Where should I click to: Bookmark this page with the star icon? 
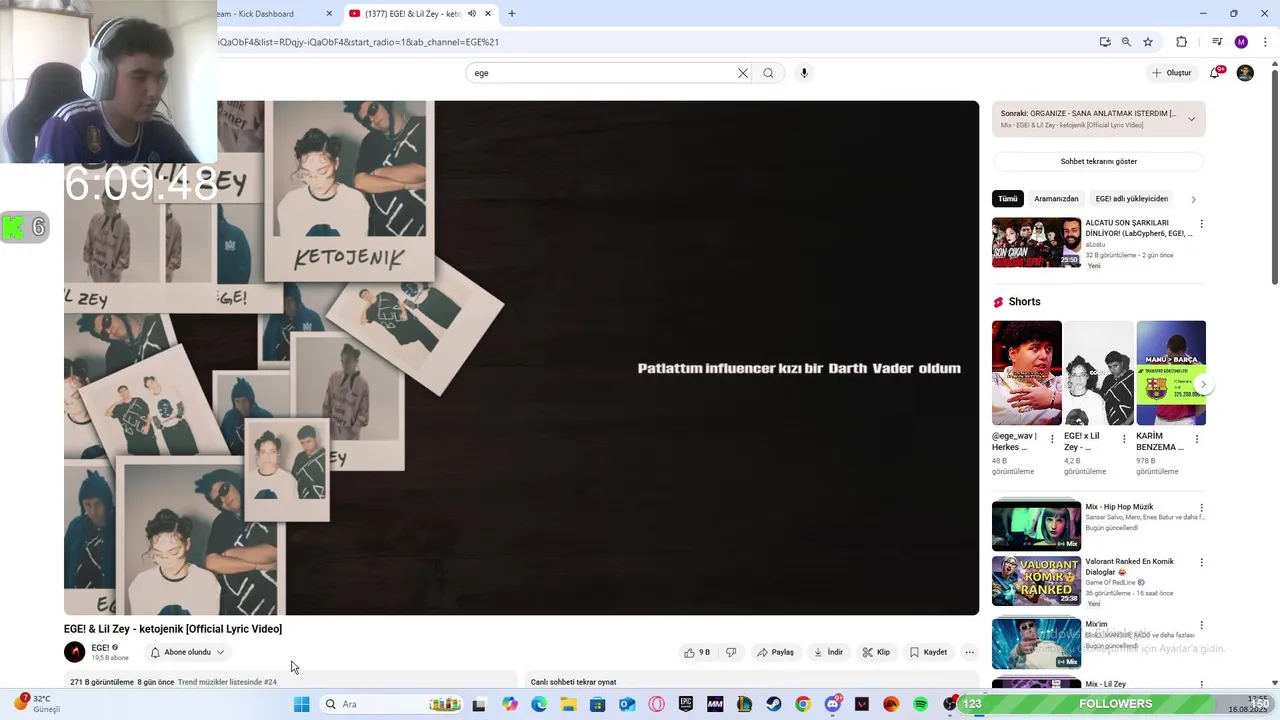(x=1148, y=42)
